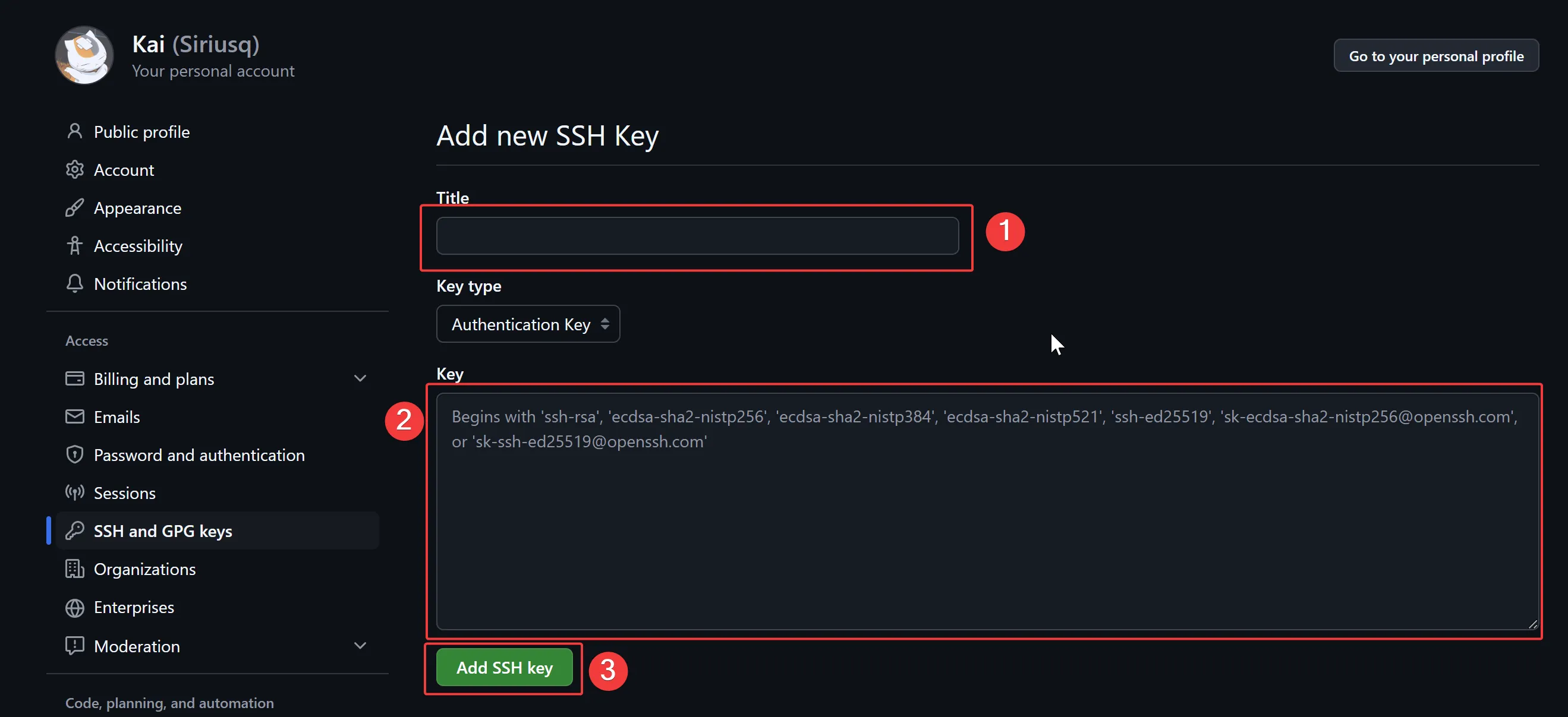Click the globe icon for Enterprises
This screenshot has height=717, width=1568.
(x=74, y=607)
